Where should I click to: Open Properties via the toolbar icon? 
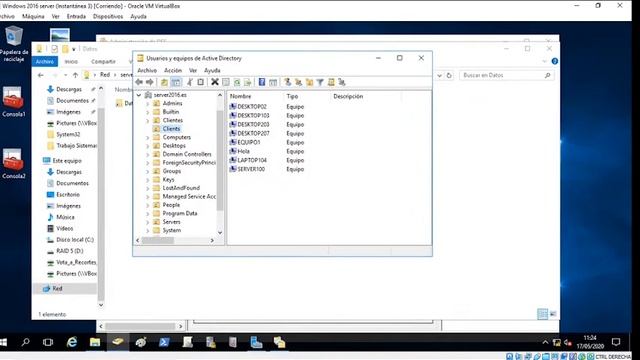(226, 82)
